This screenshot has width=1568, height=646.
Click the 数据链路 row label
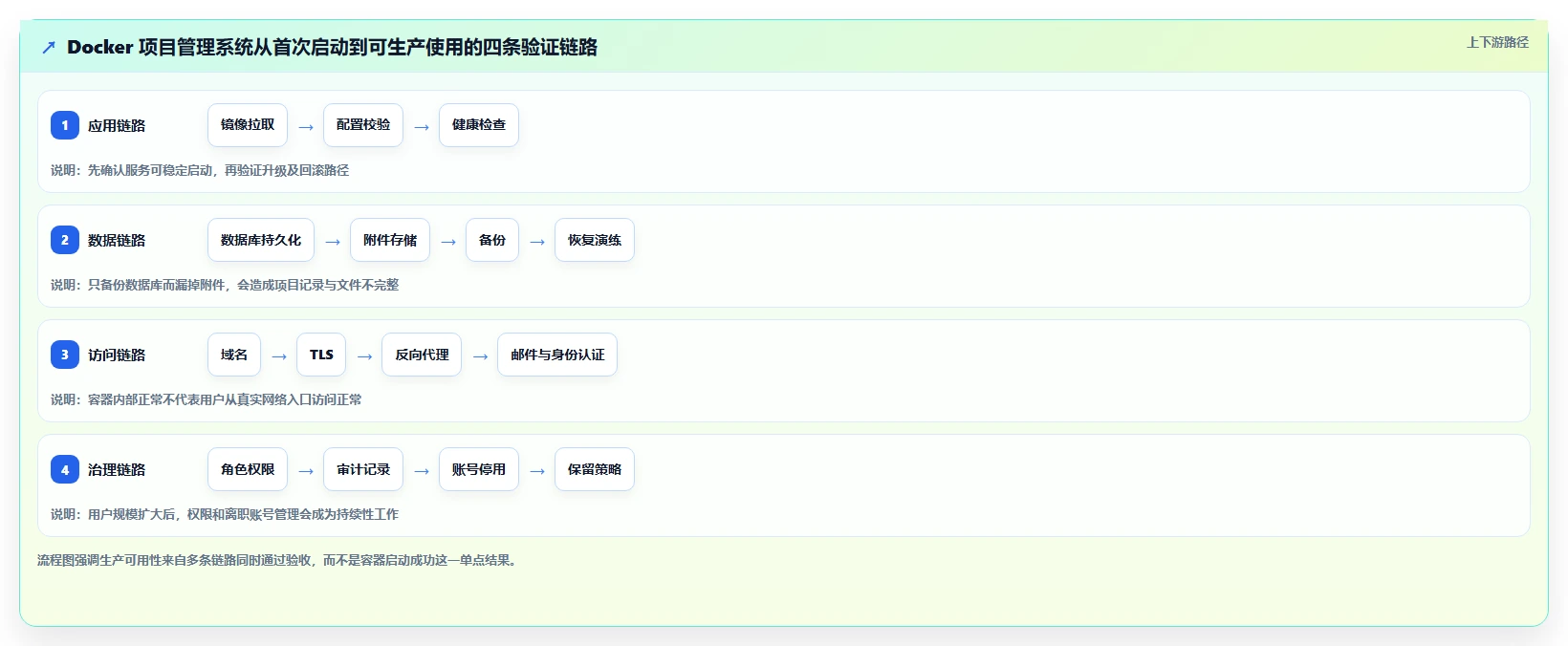[x=117, y=240]
